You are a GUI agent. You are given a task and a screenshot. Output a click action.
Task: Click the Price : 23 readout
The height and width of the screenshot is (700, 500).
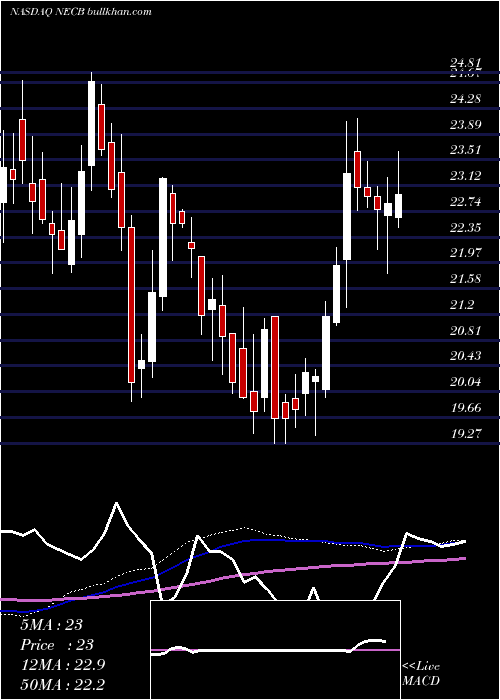click(x=57, y=645)
